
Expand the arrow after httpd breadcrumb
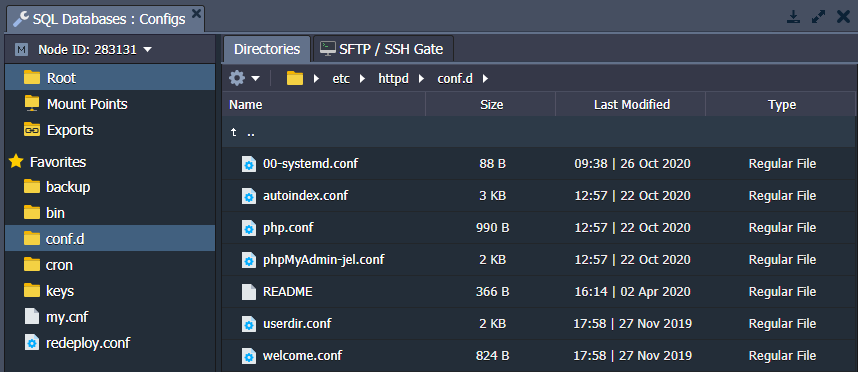pos(421,79)
